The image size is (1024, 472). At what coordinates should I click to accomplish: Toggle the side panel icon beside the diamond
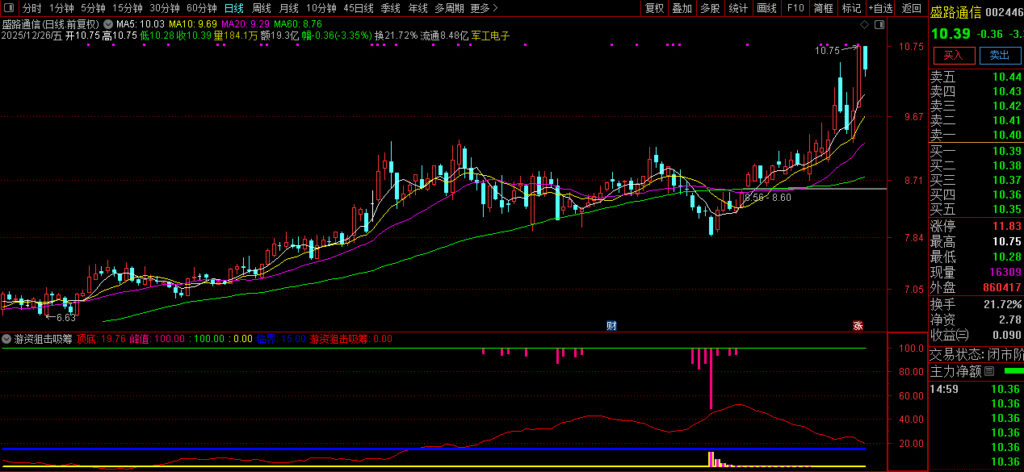pyautogui.click(x=878, y=22)
